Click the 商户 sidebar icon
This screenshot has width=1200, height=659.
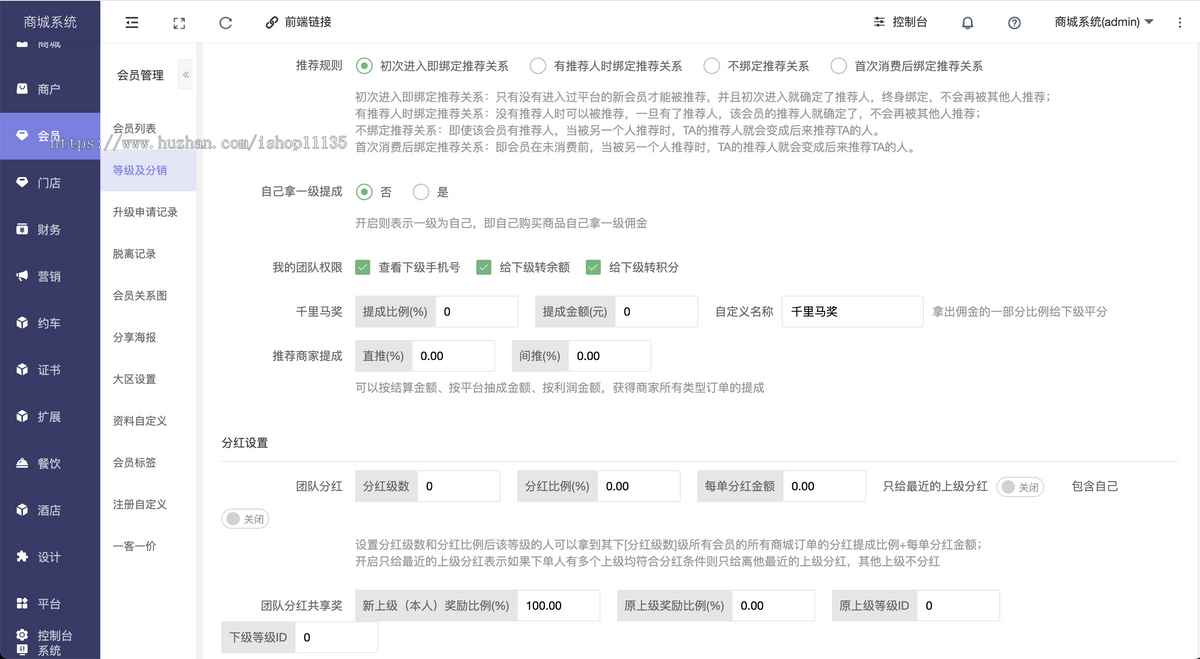click(x=23, y=89)
